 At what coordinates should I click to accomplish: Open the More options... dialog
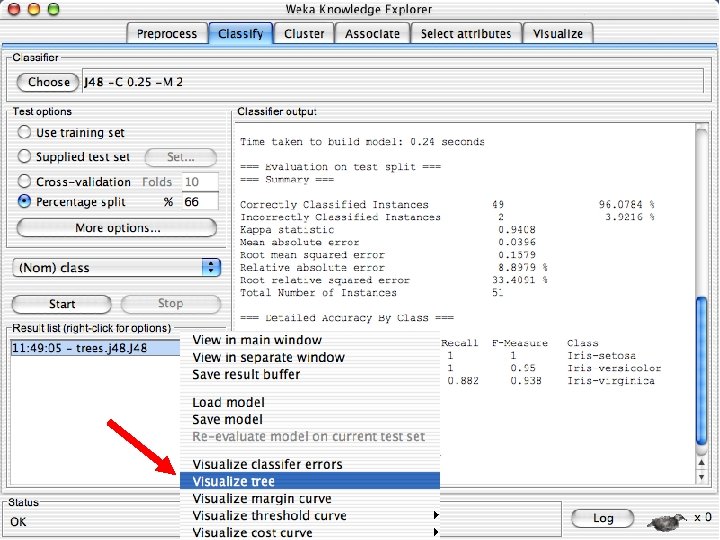click(117, 228)
